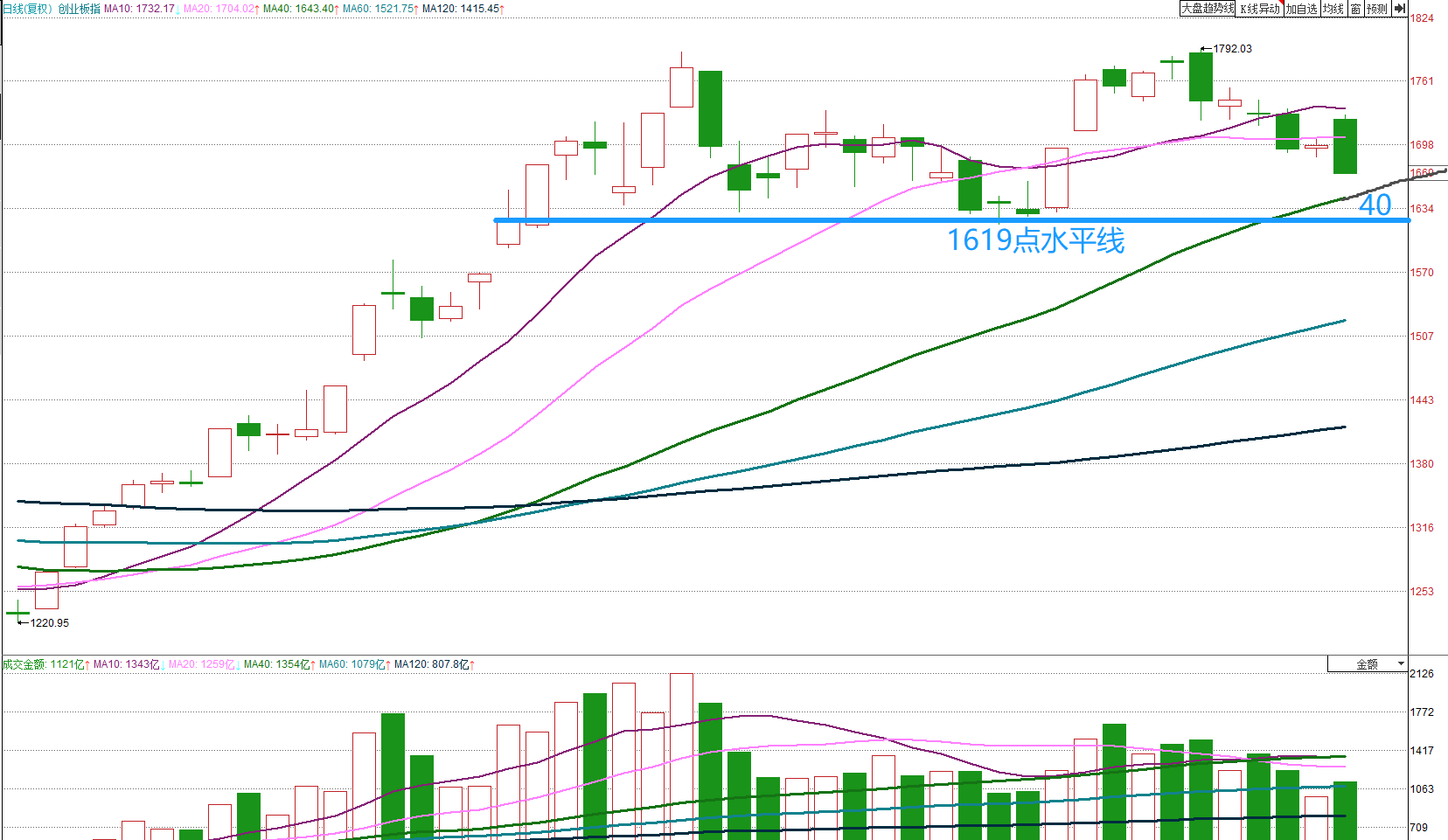Click the MA60: 1521.75 indicator label
Image resolution: width=1448 pixels, height=840 pixels.
point(380,9)
